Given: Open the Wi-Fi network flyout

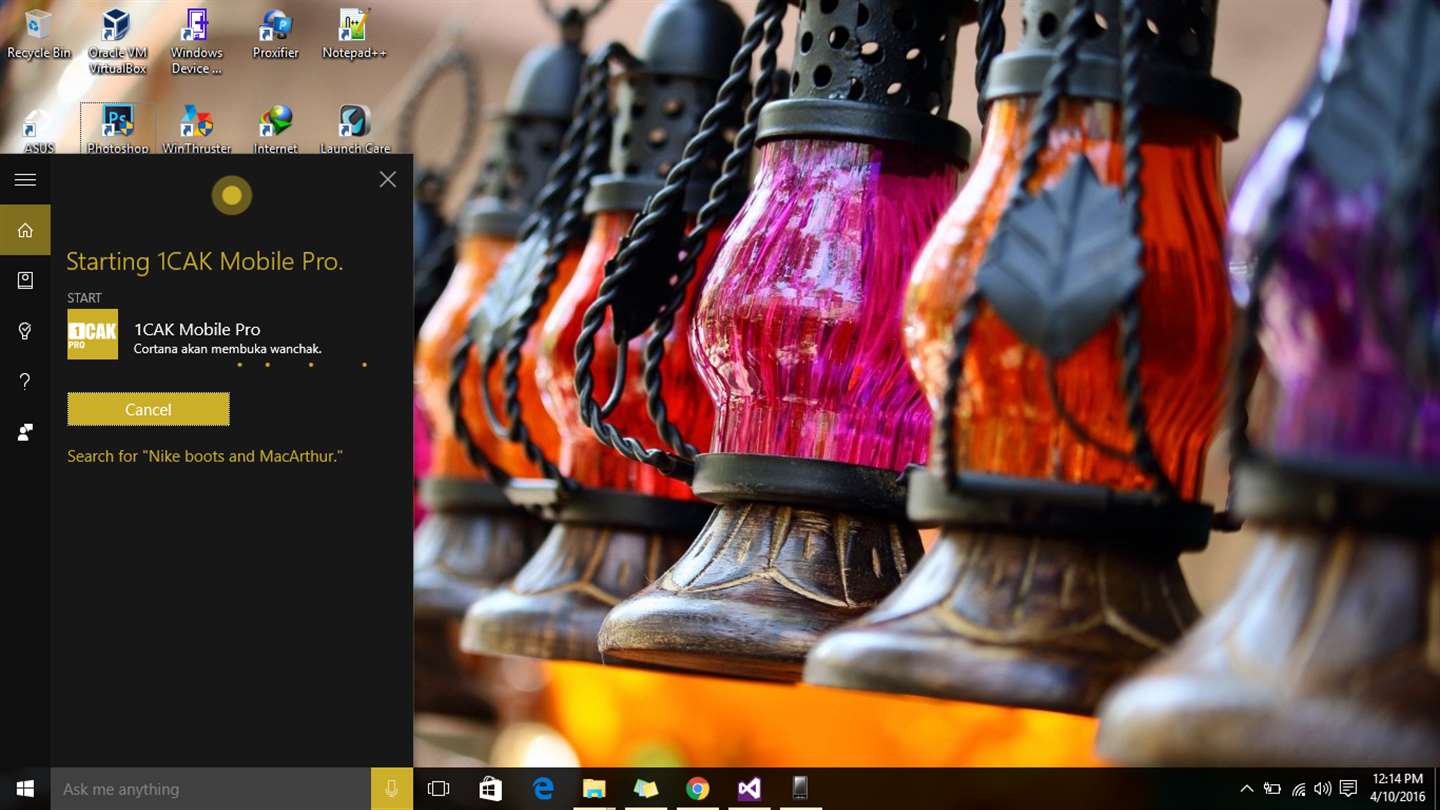Looking at the screenshot, I should tap(1298, 789).
